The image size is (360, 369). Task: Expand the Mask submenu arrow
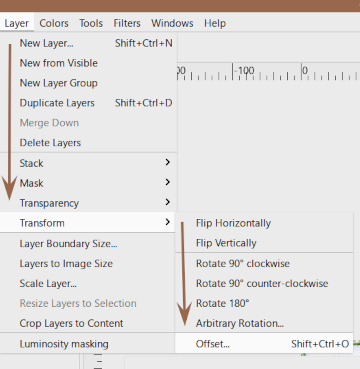[168, 182]
